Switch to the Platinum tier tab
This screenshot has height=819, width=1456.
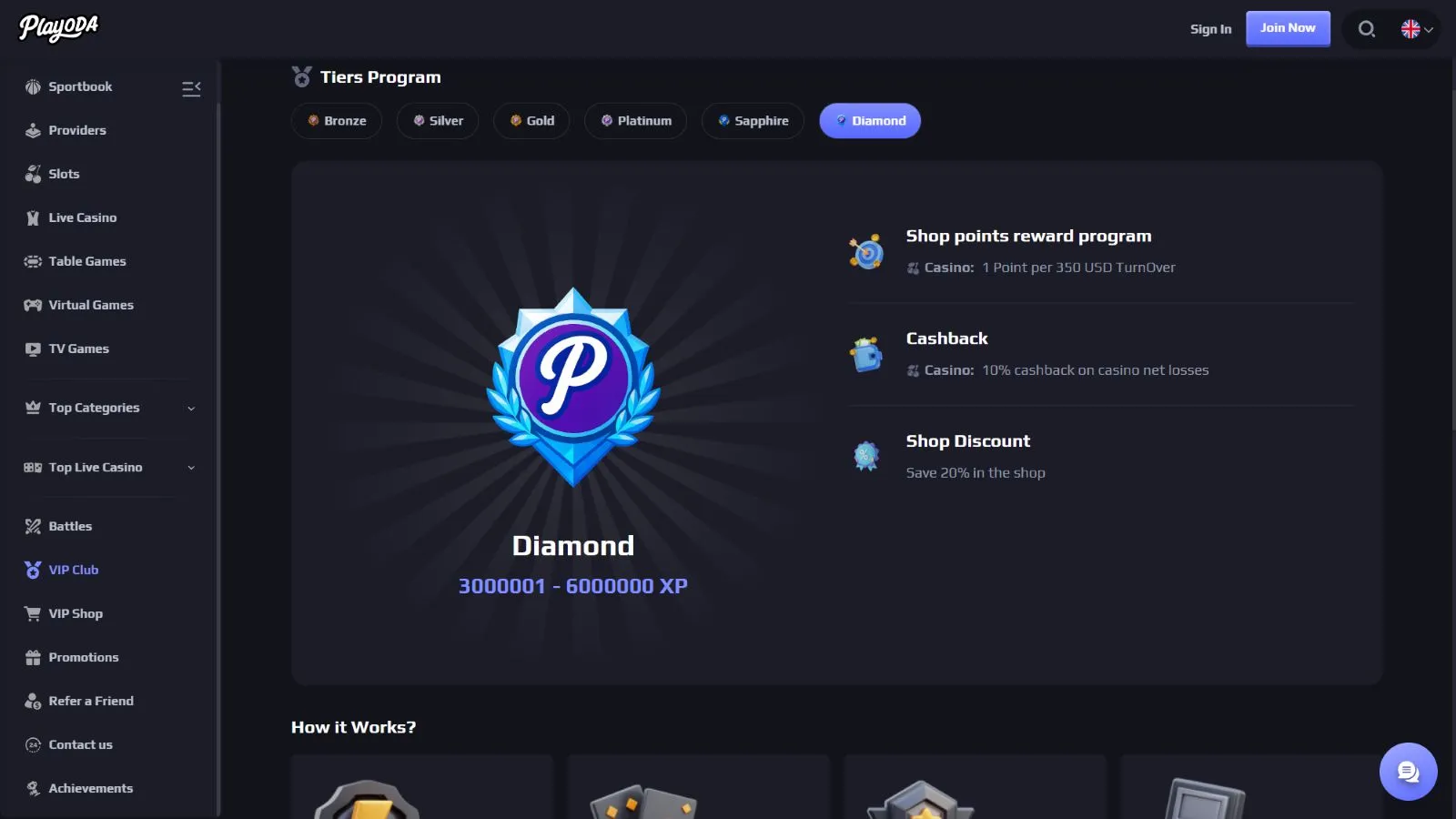tap(635, 121)
